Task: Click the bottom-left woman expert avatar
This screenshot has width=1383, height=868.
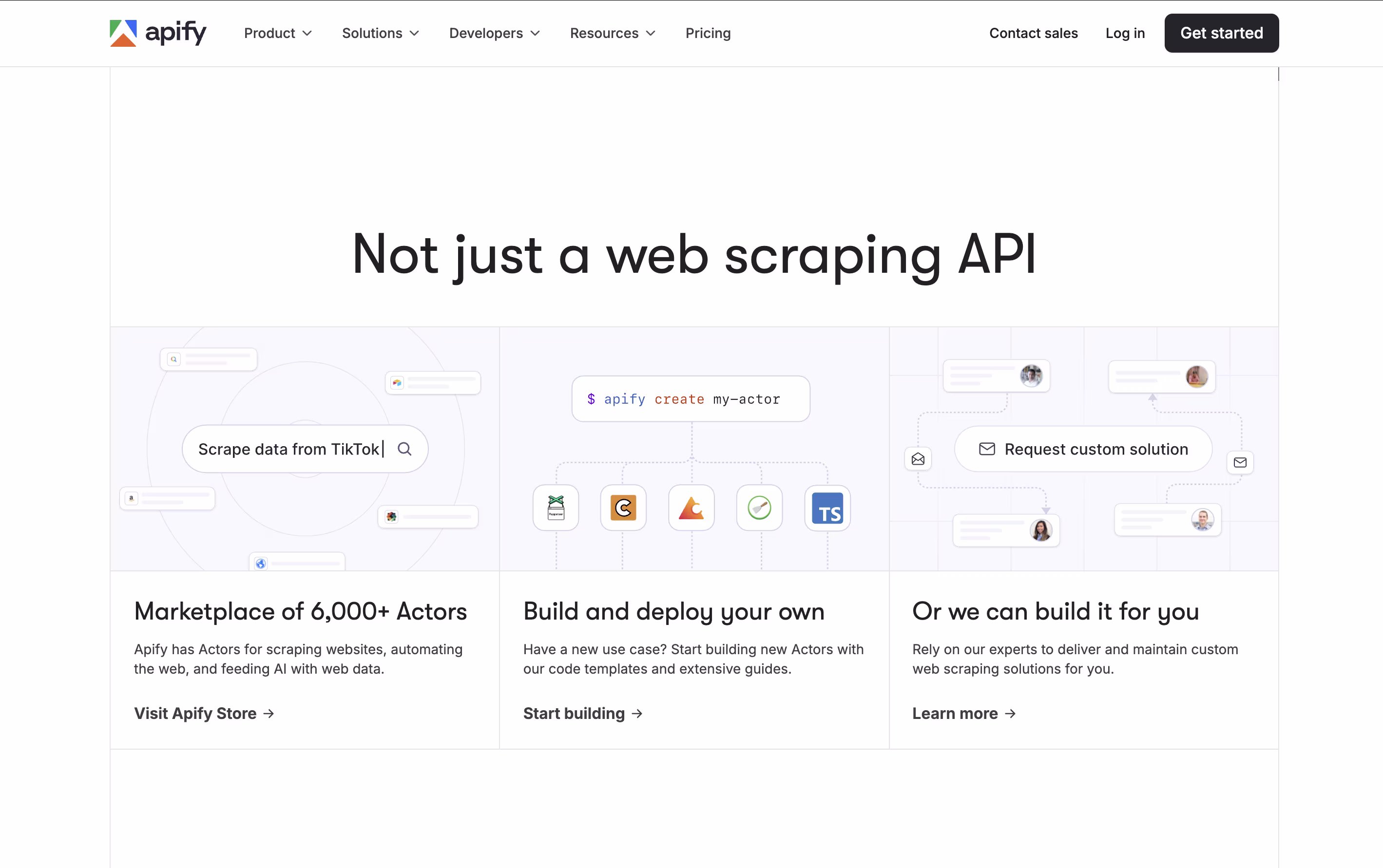Action: 1041,530
